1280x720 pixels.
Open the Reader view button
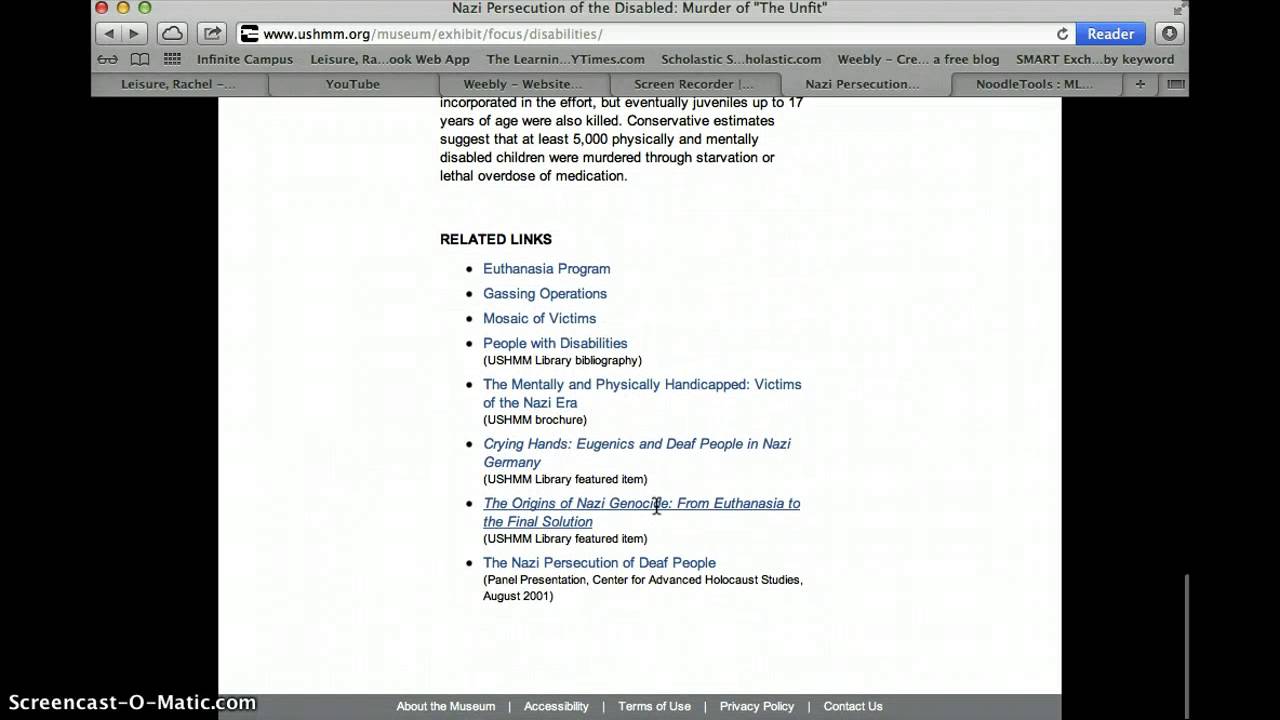point(1110,33)
